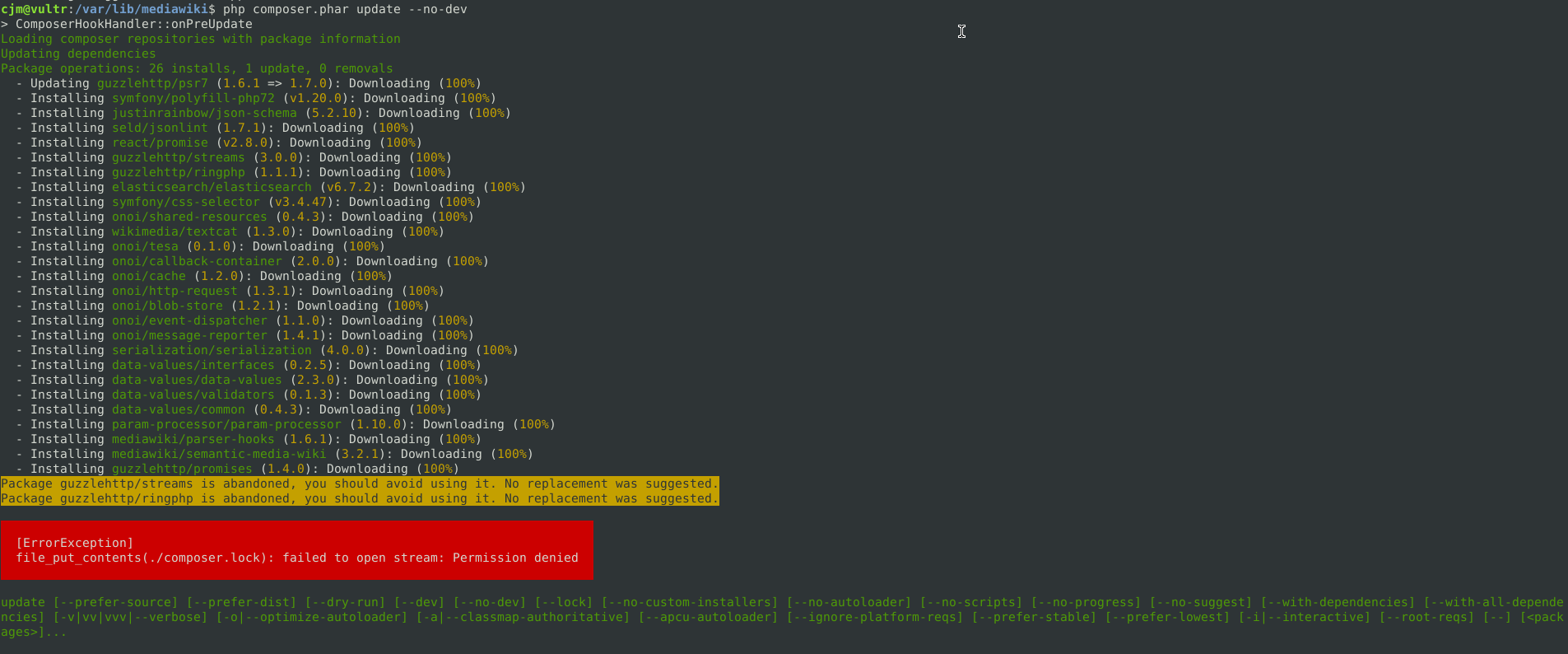Click package name 'mediawiki/parser-hooks'

[x=193, y=439]
